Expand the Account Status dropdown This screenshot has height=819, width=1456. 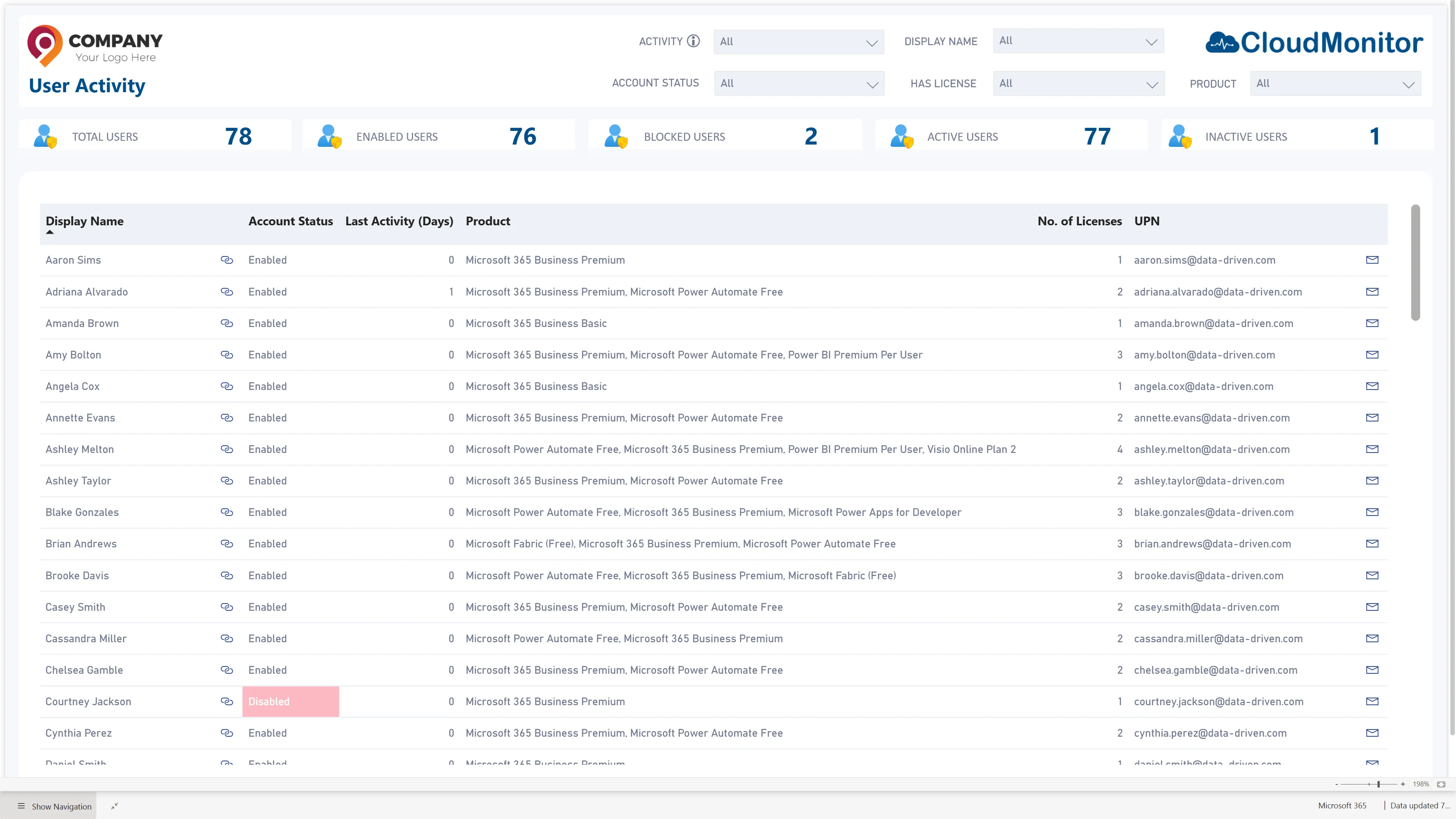(x=799, y=84)
